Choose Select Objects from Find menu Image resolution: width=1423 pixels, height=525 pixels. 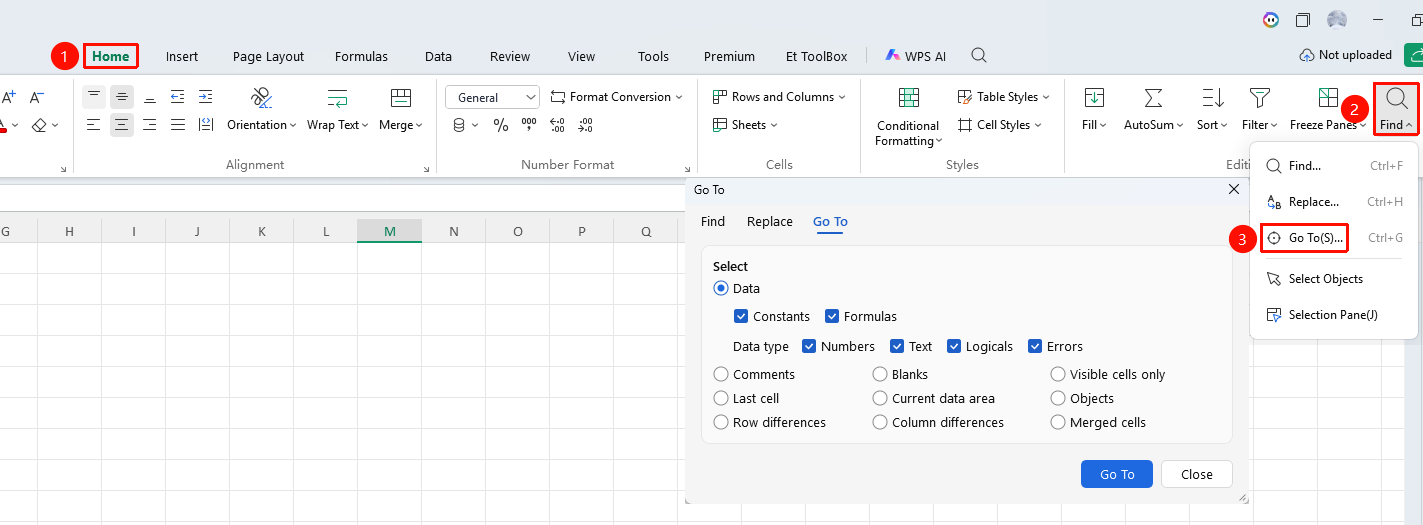pyautogui.click(x=1334, y=279)
